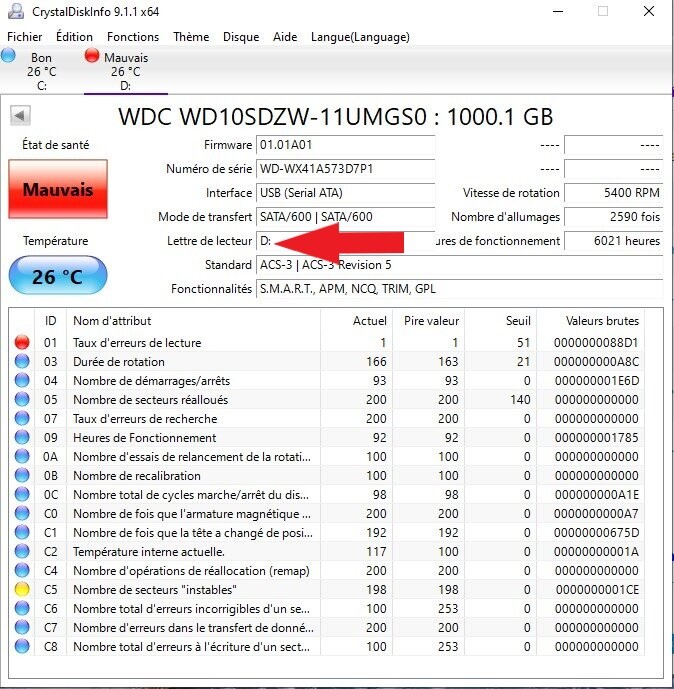
Task: Open the Fonctions menu
Action: [x=133, y=37]
